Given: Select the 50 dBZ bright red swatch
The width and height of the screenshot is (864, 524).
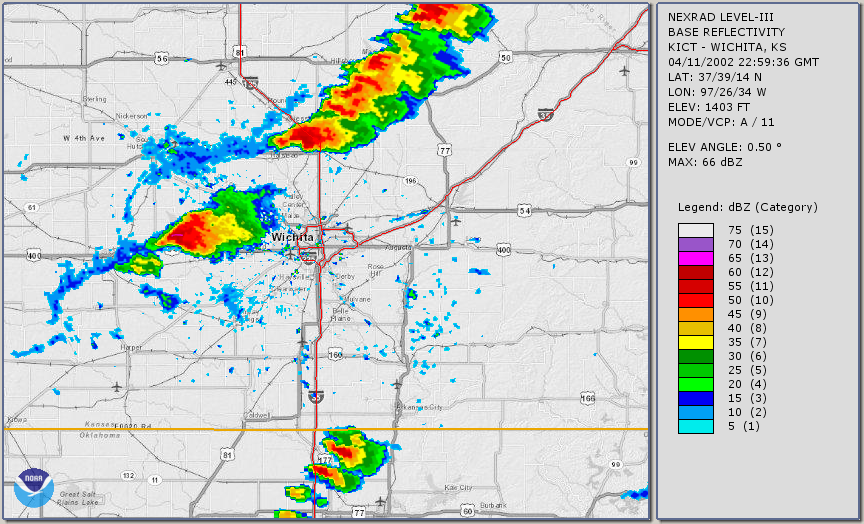Looking at the screenshot, I should 695,300.
